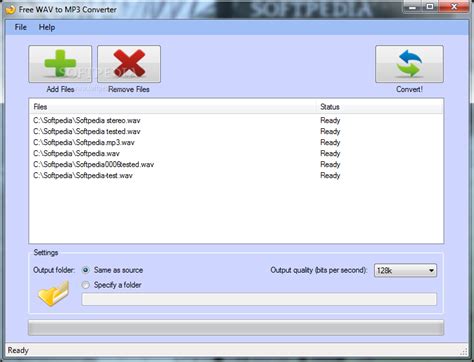Image resolution: width=474 pixels, height=362 pixels.
Task: Click the green plus Add Files icon
Action: point(60,64)
